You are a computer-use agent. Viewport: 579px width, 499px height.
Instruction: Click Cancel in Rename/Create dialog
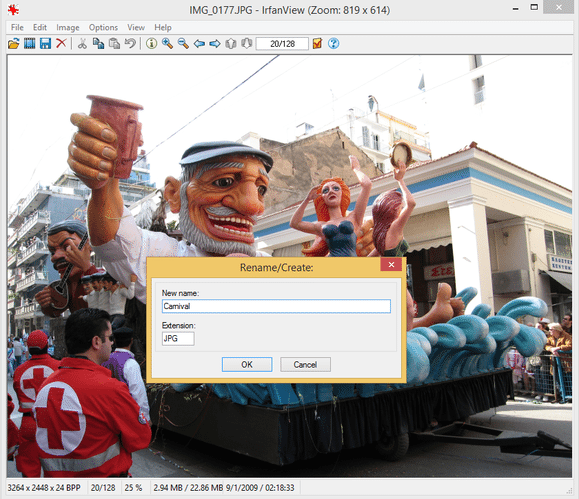click(305, 365)
